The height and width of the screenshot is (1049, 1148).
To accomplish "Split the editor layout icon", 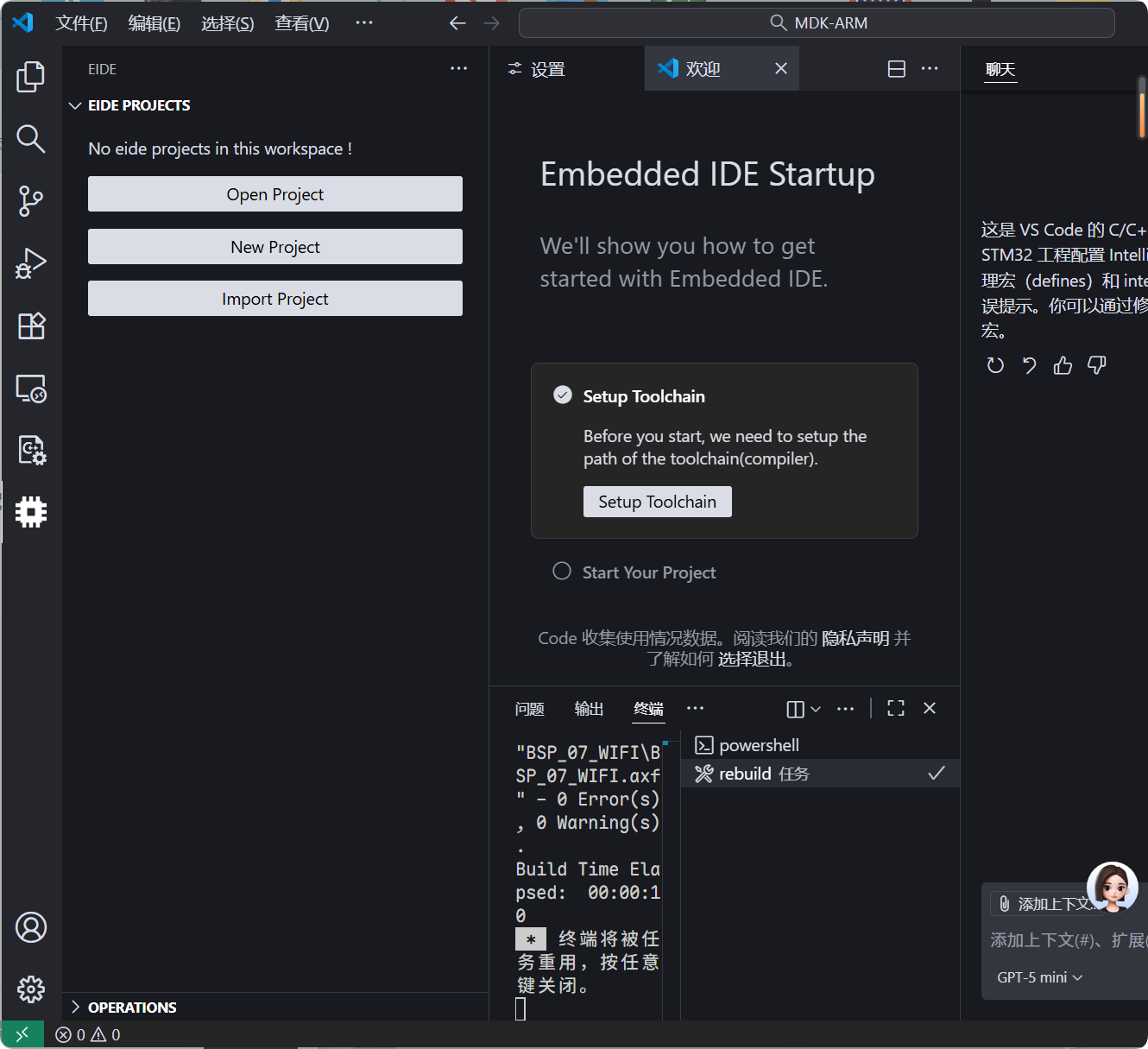I will tap(897, 69).
